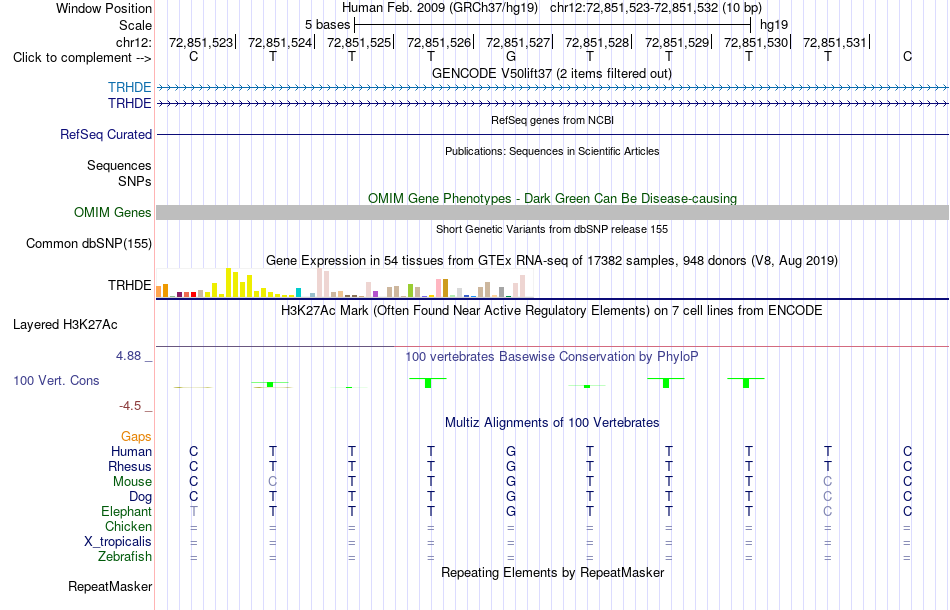950x610 pixels.
Task: Click the orange Gaps label
Action: click(136, 436)
